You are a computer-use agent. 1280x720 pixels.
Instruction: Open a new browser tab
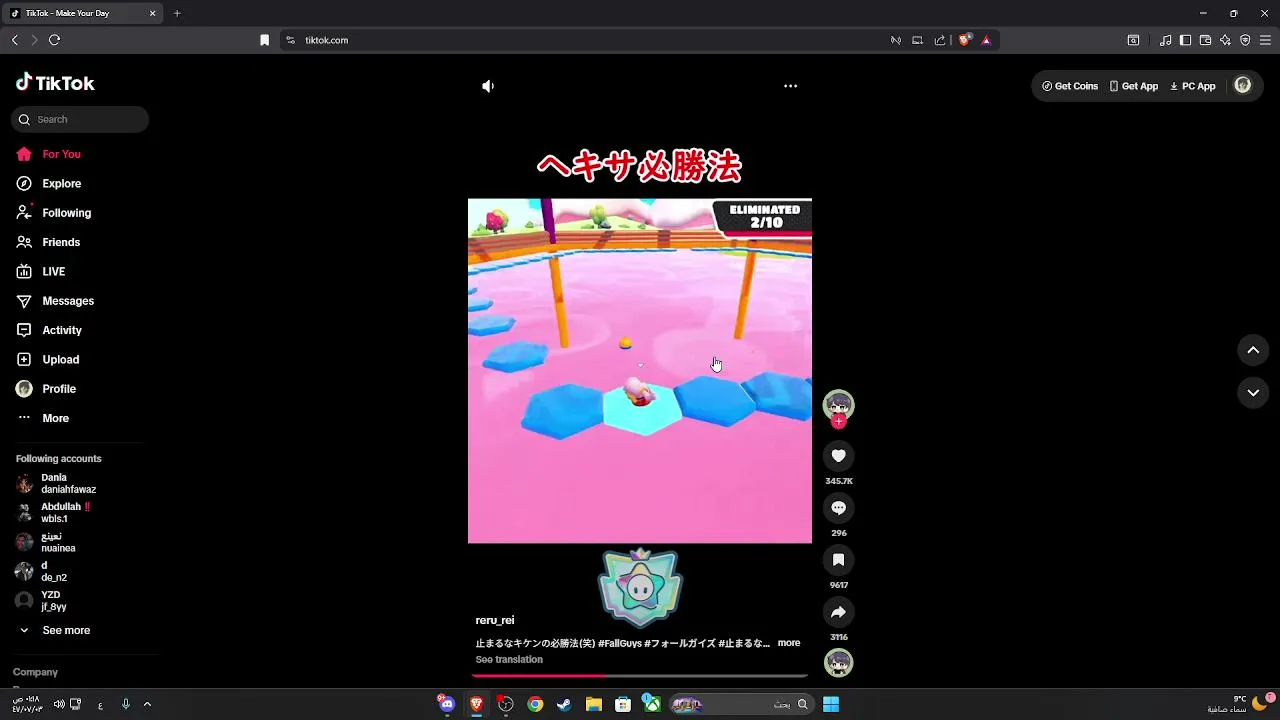click(177, 14)
